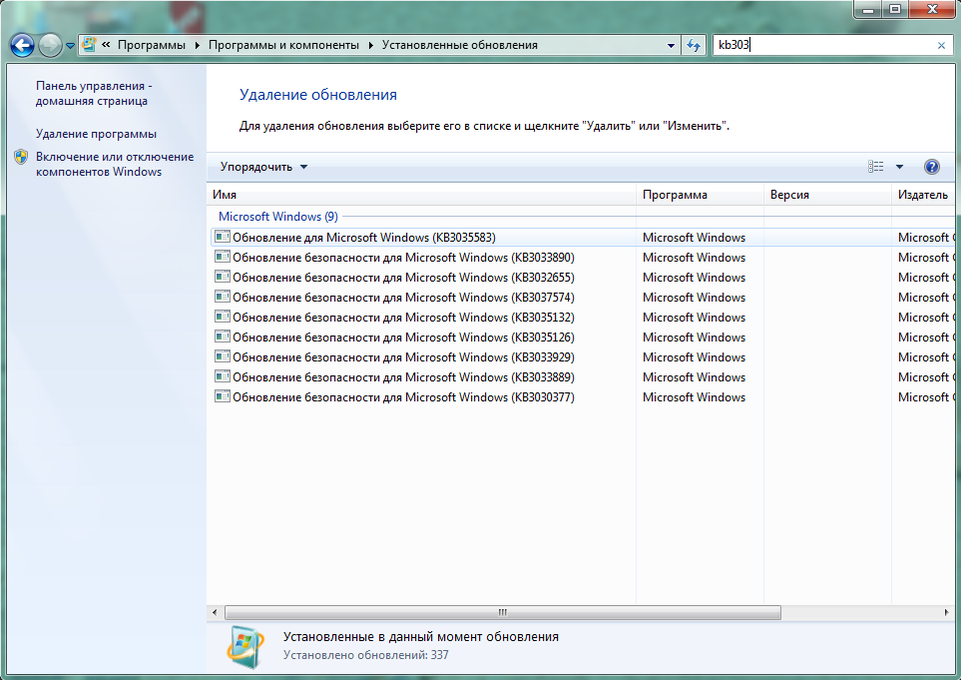Open Удаление программы link
The image size is (961, 680).
tap(96, 134)
